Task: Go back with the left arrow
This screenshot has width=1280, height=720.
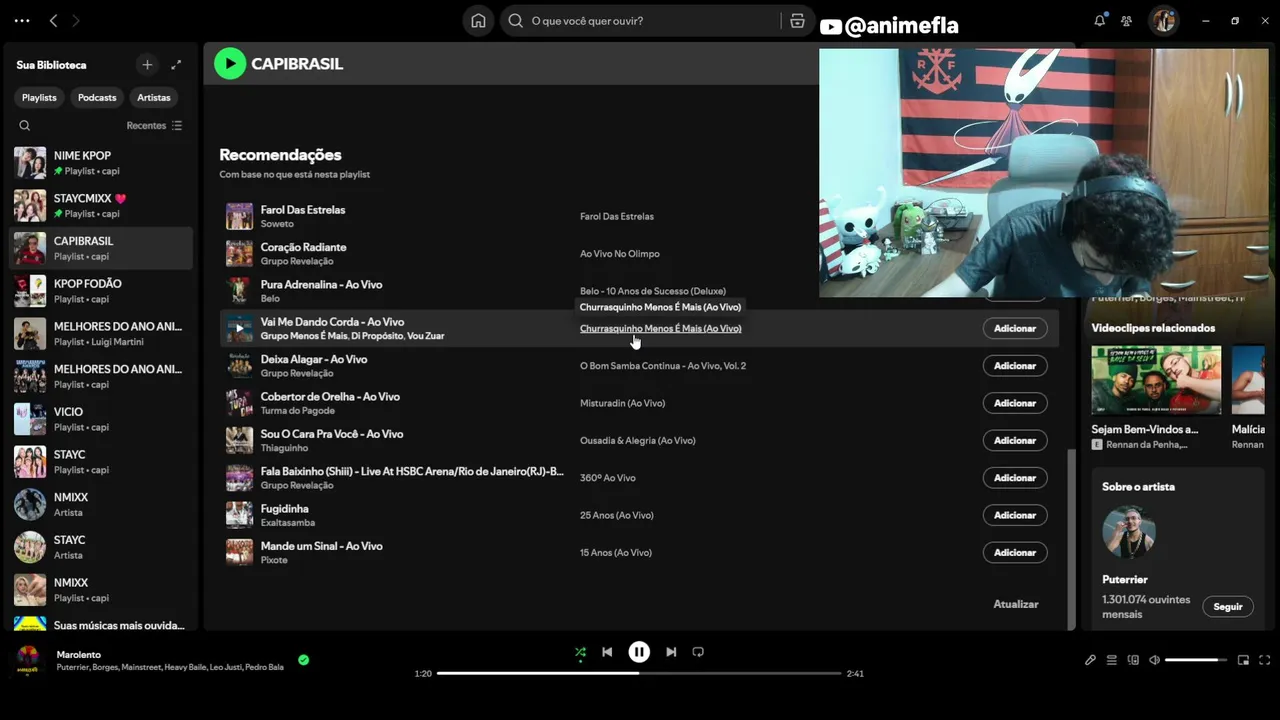Action: point(54,20)
